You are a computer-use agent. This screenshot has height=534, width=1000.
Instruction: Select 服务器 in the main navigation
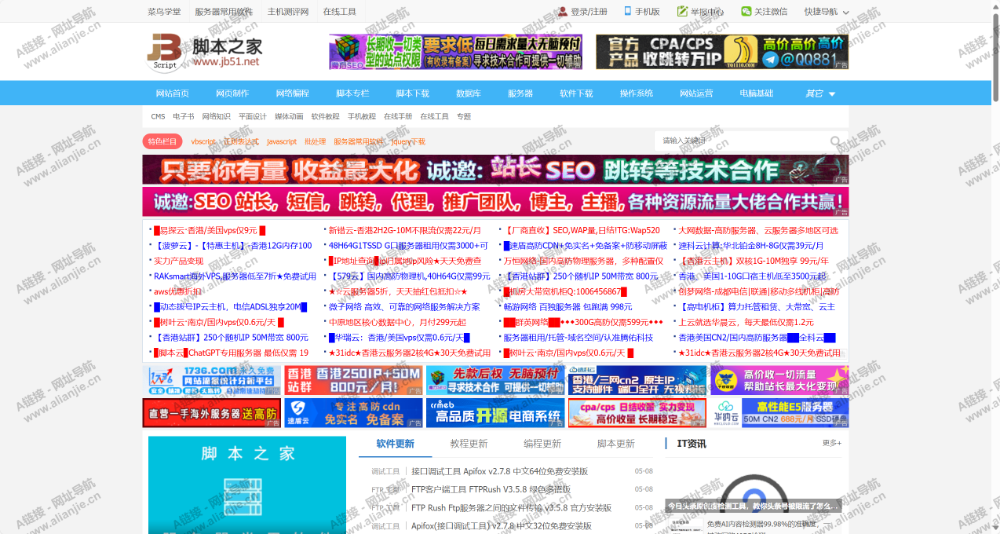pyautogui.click(x=520, y=93)
